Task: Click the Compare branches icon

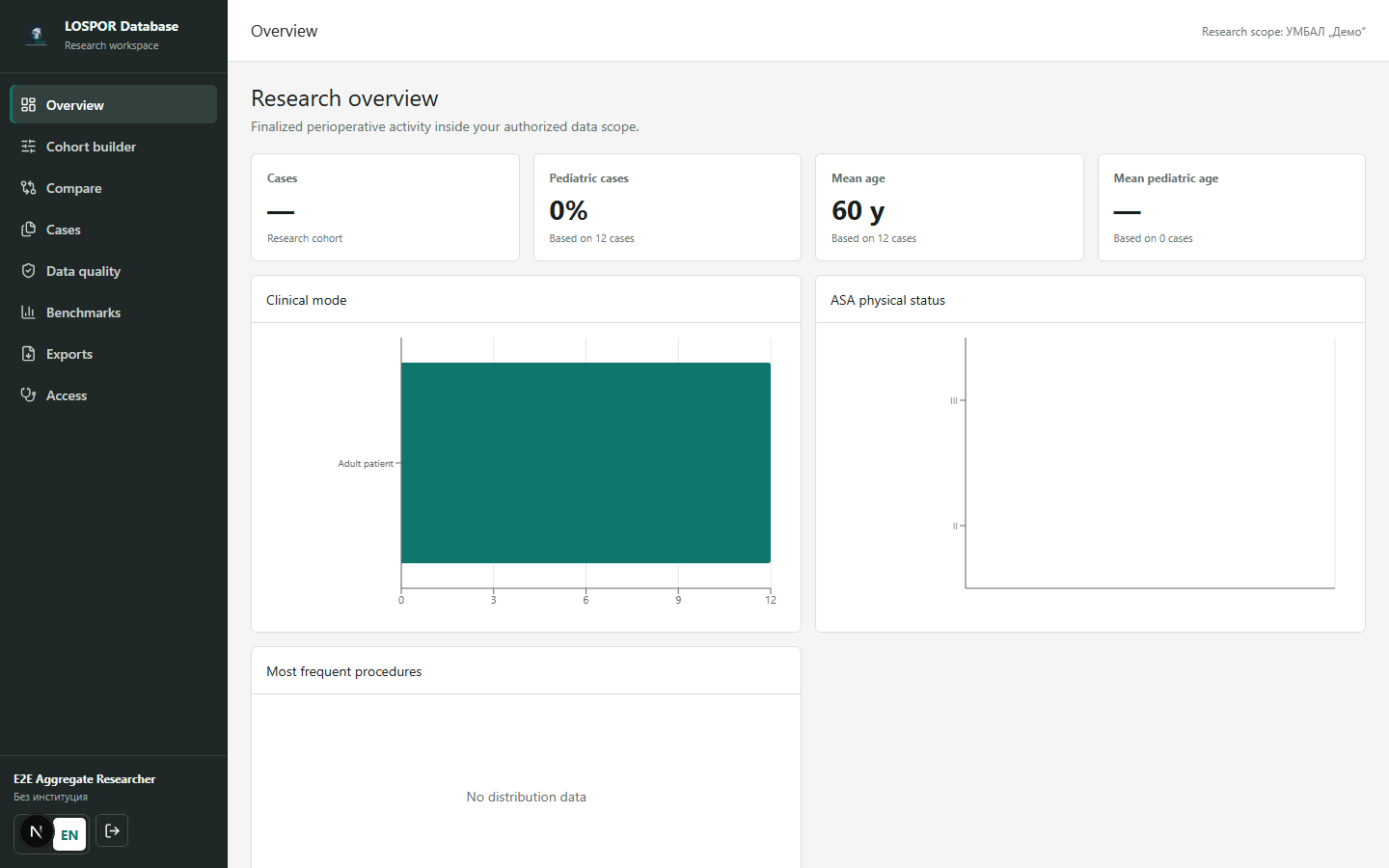Action: [29, 188]
